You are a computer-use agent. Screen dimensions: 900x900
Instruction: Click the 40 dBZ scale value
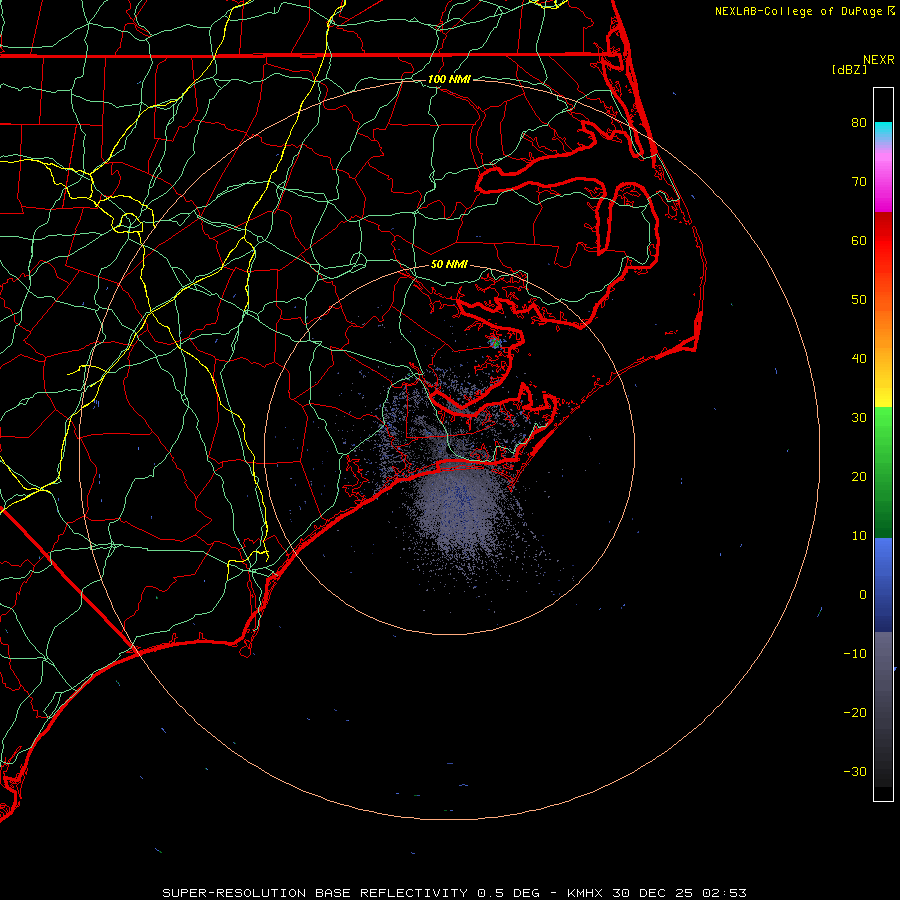[x=859, y=358]
